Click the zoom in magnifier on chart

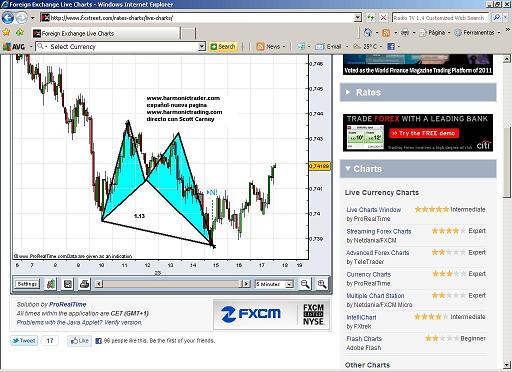point(322,284)
